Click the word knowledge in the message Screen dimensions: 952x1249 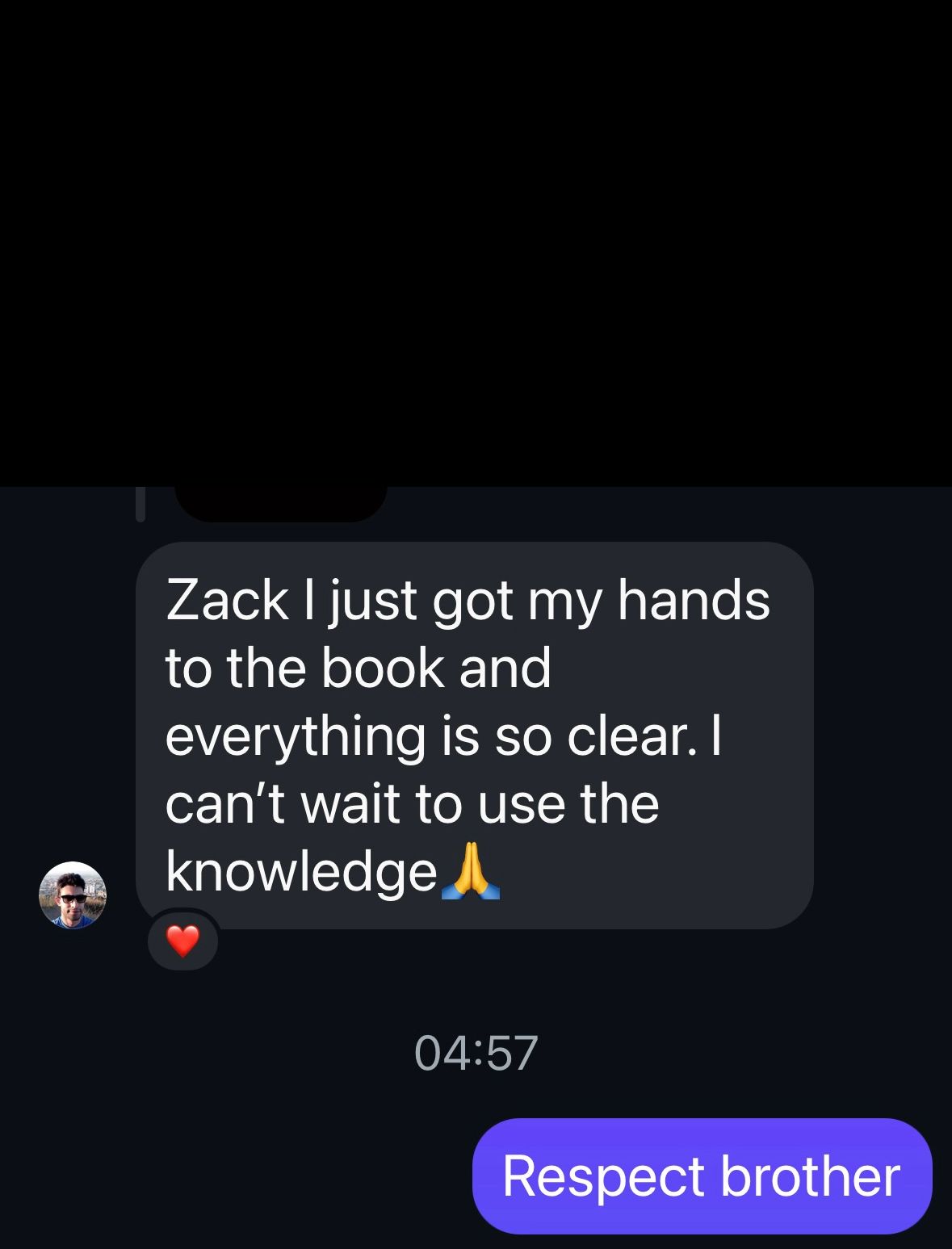pos(301,872)
